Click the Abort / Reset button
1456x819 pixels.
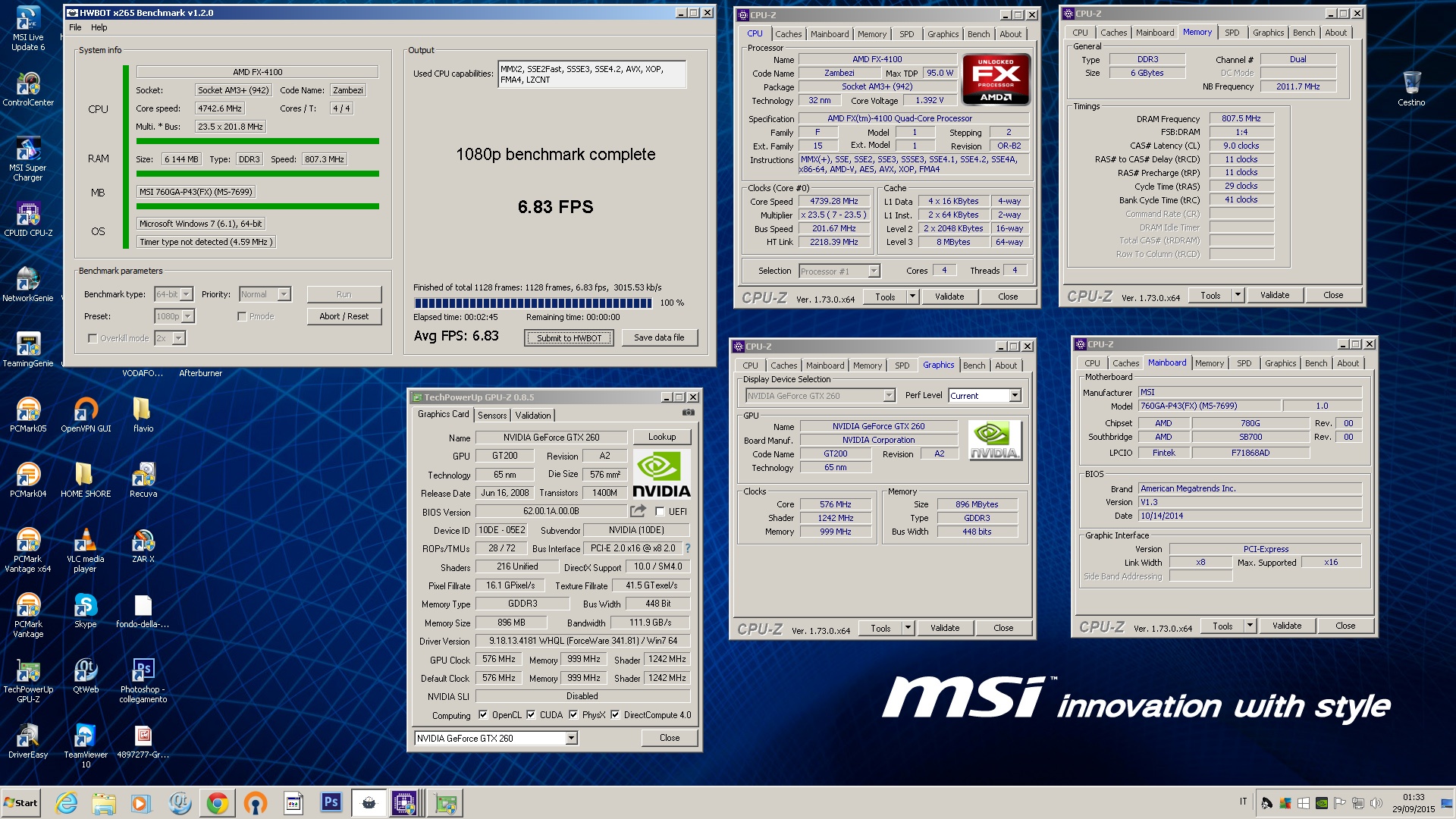(344, 316)
